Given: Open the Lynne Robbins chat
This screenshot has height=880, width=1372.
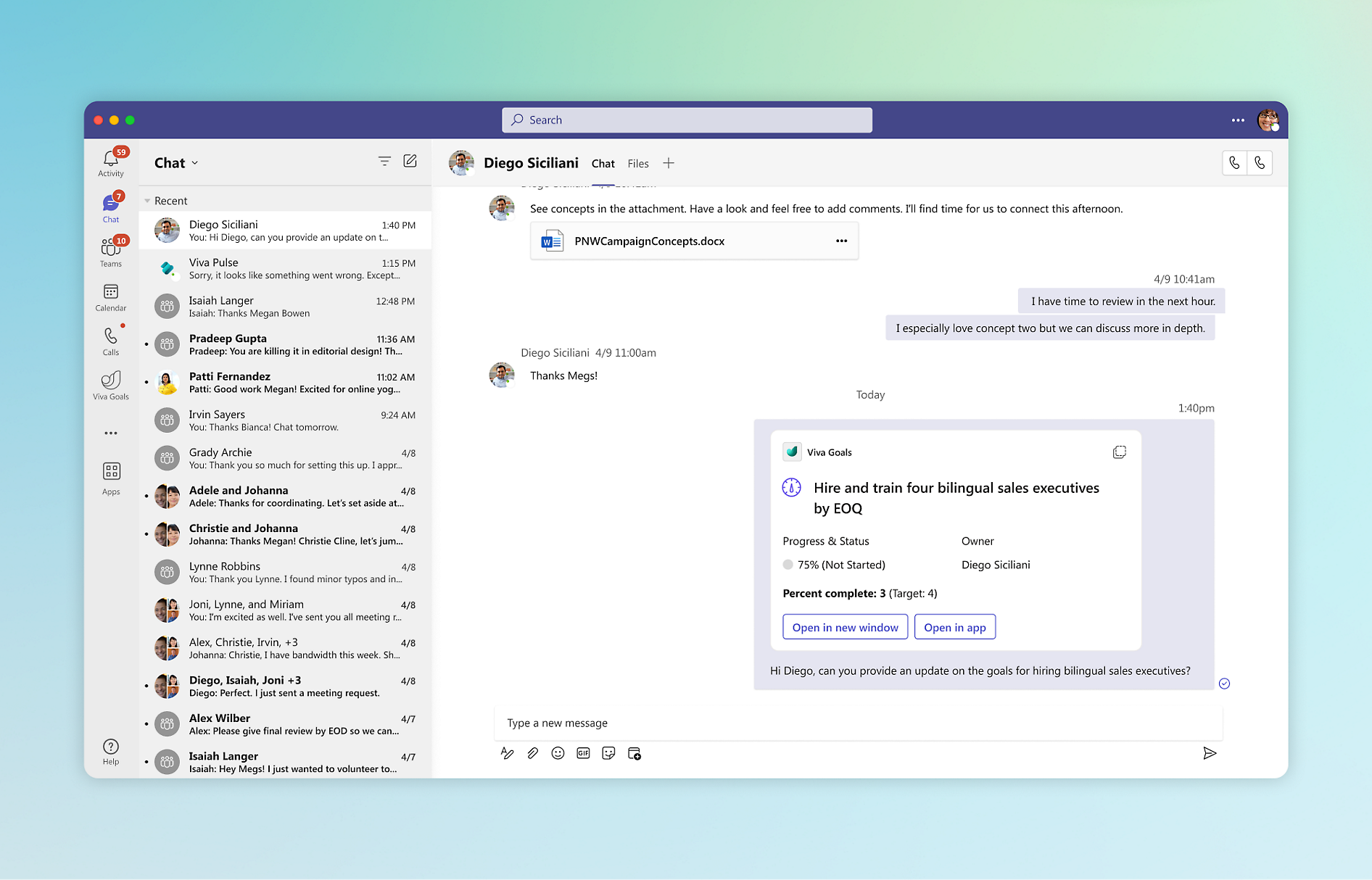Looking at the screenshot, I should [286, 572].
